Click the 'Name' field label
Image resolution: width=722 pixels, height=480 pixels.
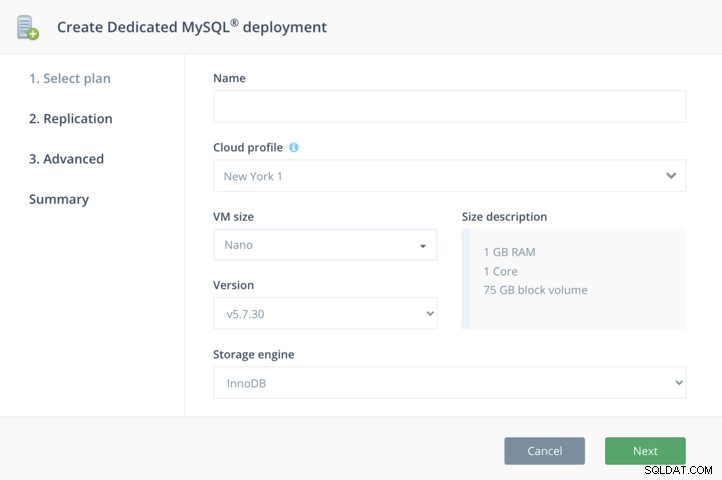pos(229,78)
